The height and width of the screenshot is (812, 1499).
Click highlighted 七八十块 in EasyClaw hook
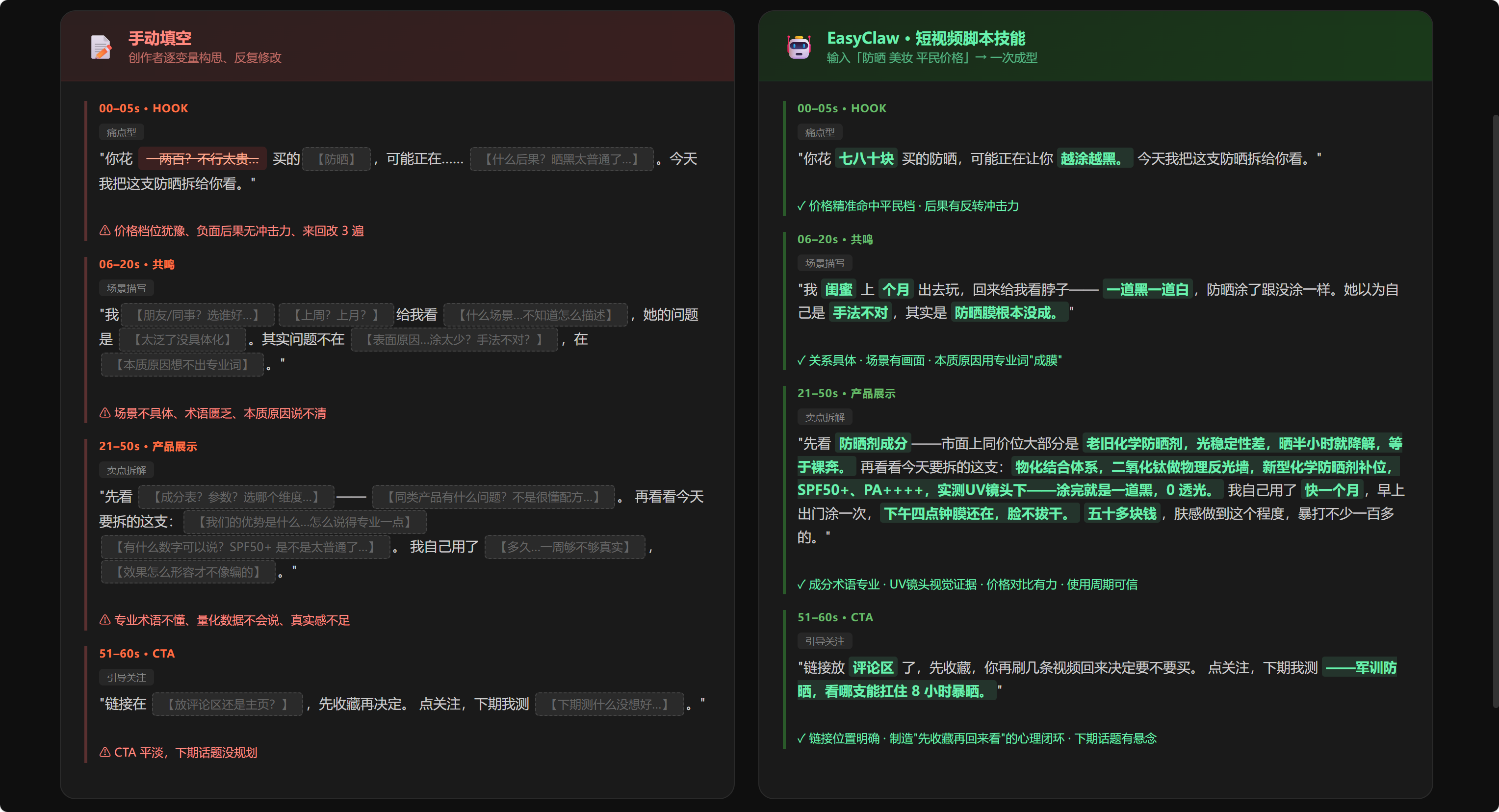(x=866, y=159)
